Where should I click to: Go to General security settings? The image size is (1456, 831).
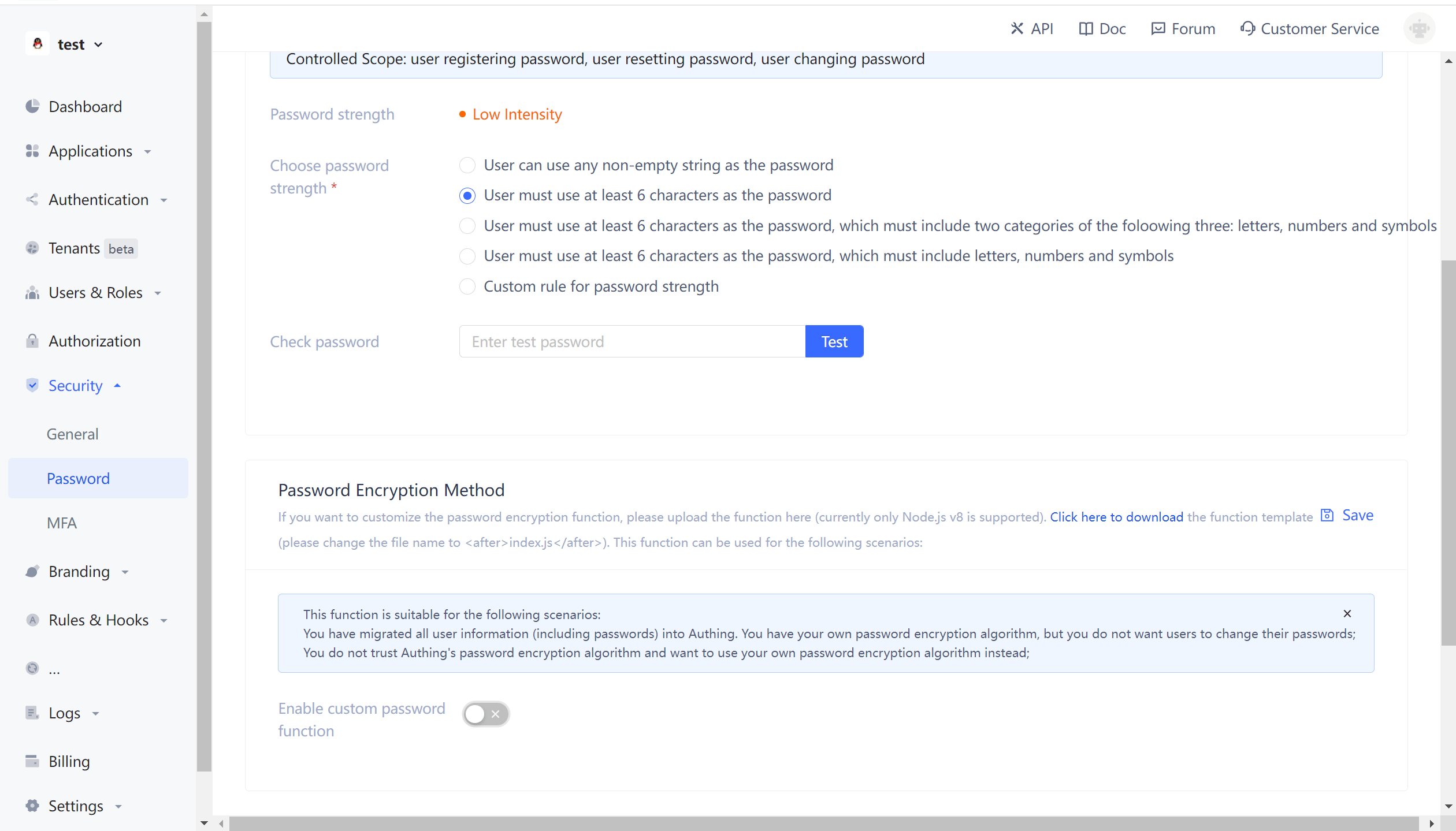pyautogui.click(x=72, y=434)
